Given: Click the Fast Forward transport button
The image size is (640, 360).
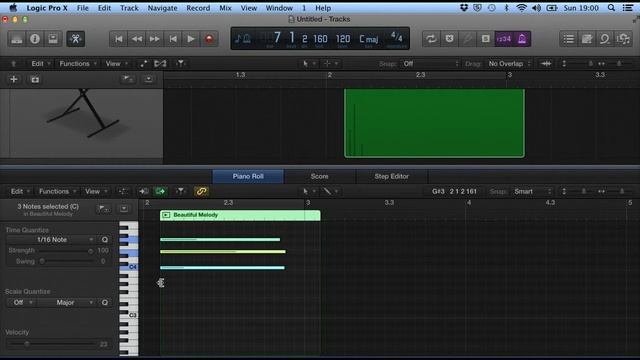Looking at the screenshot, I should 155,39.
